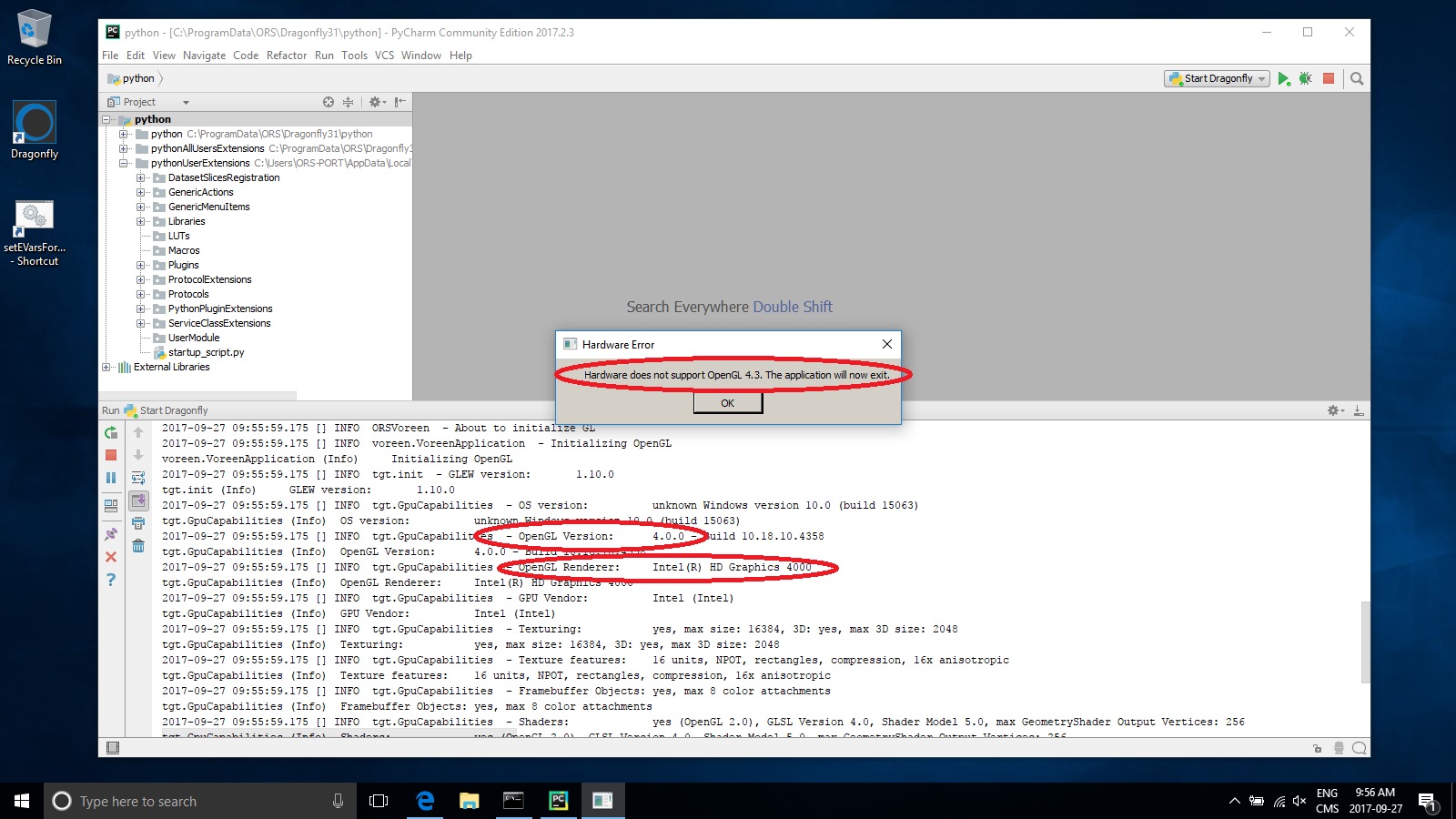Toggle scroll to end button in console

point(138,500)
